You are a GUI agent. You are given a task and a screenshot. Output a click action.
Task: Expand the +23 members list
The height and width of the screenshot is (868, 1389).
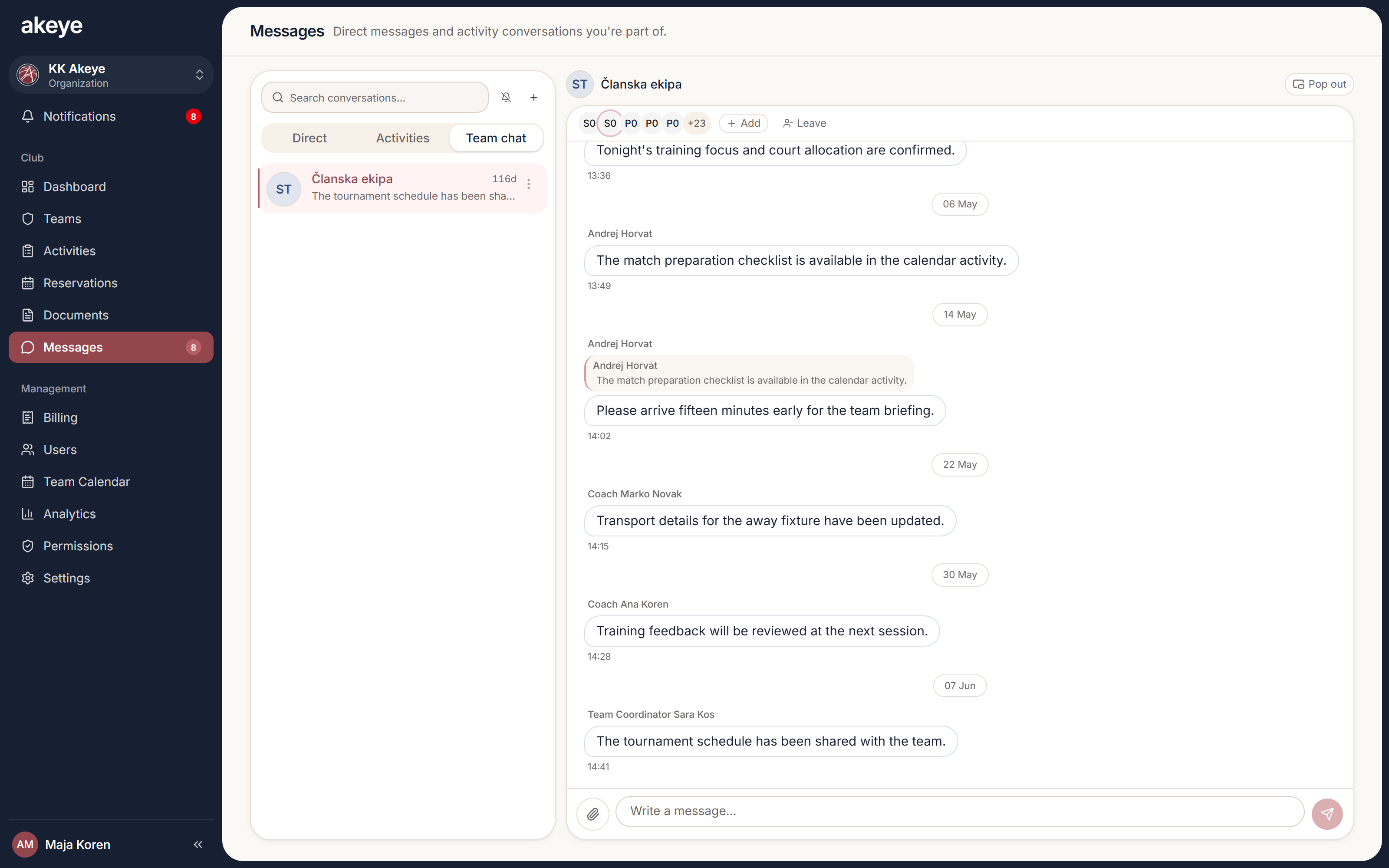click(696, 123)
